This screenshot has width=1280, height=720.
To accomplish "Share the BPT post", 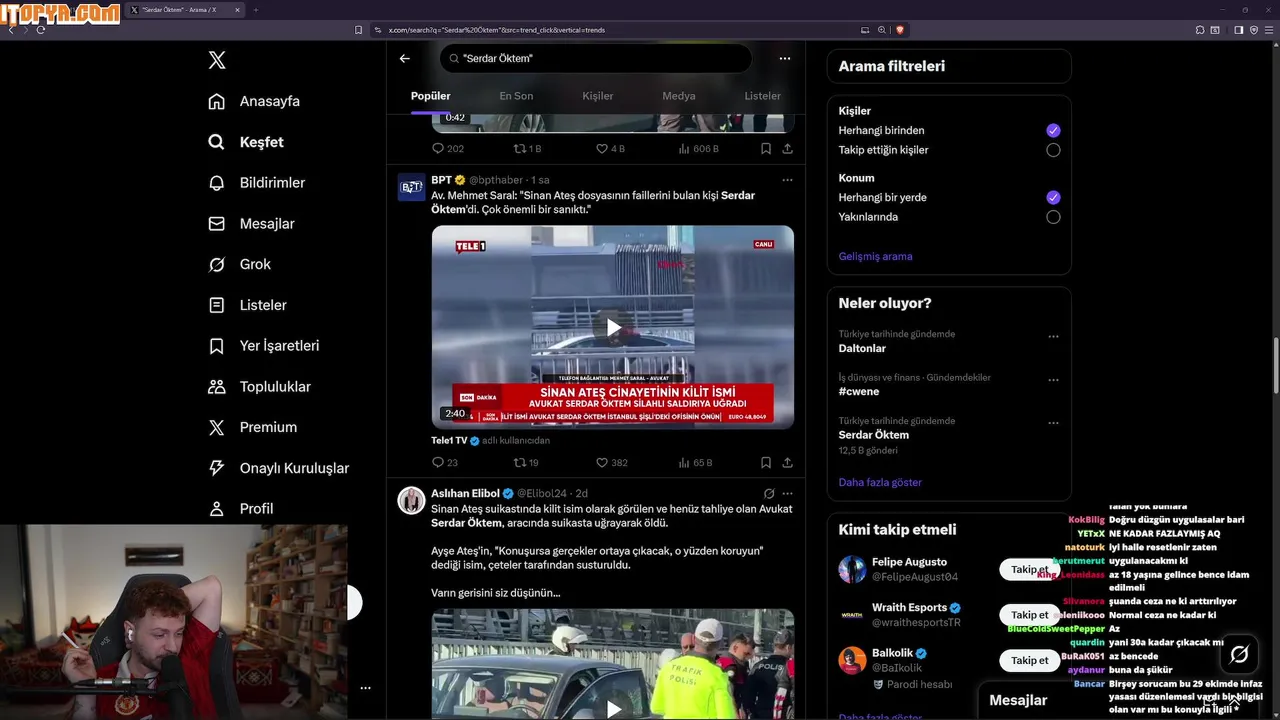I will [788, 462].
